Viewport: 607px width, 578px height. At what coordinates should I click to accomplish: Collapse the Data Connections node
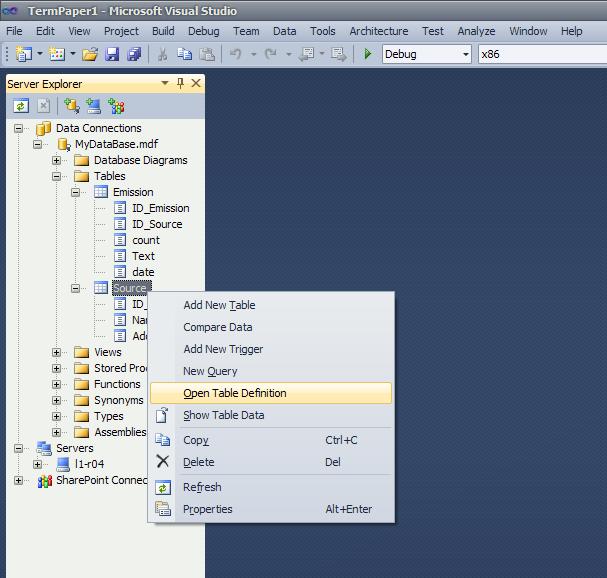click(x=18, y=128)
